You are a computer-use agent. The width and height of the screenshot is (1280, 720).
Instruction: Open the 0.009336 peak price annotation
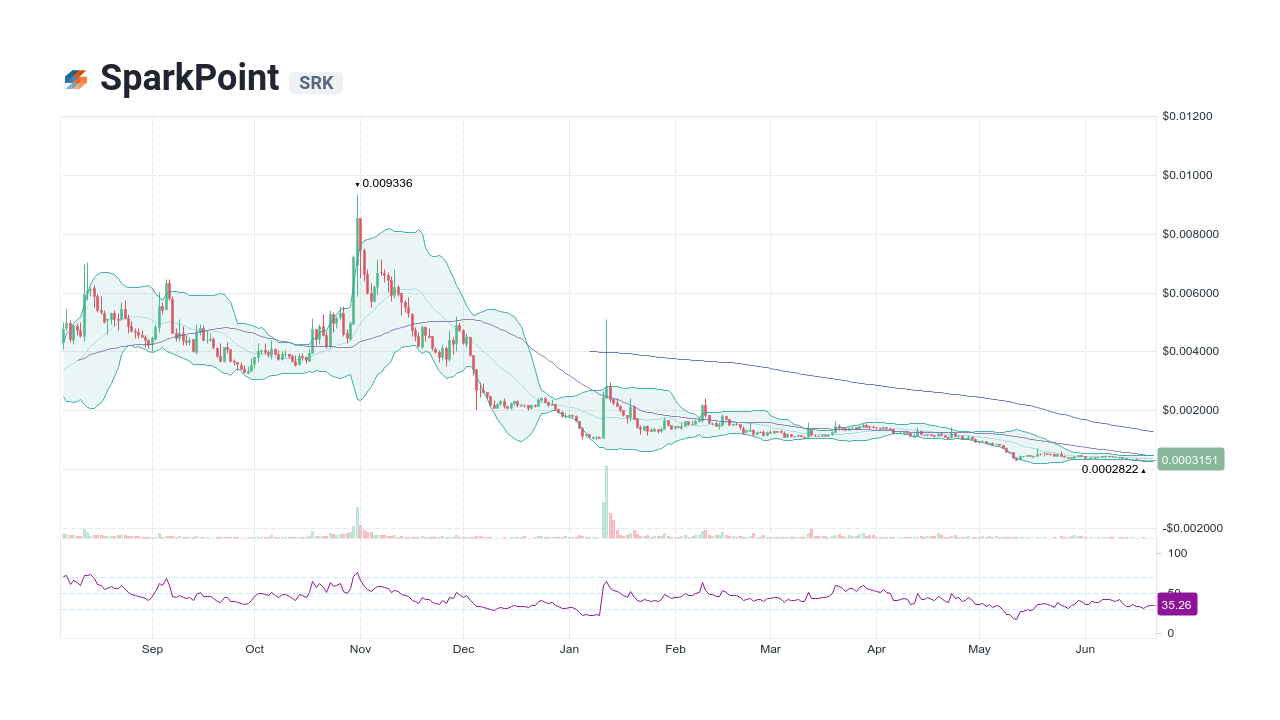(x=387, y=184)
